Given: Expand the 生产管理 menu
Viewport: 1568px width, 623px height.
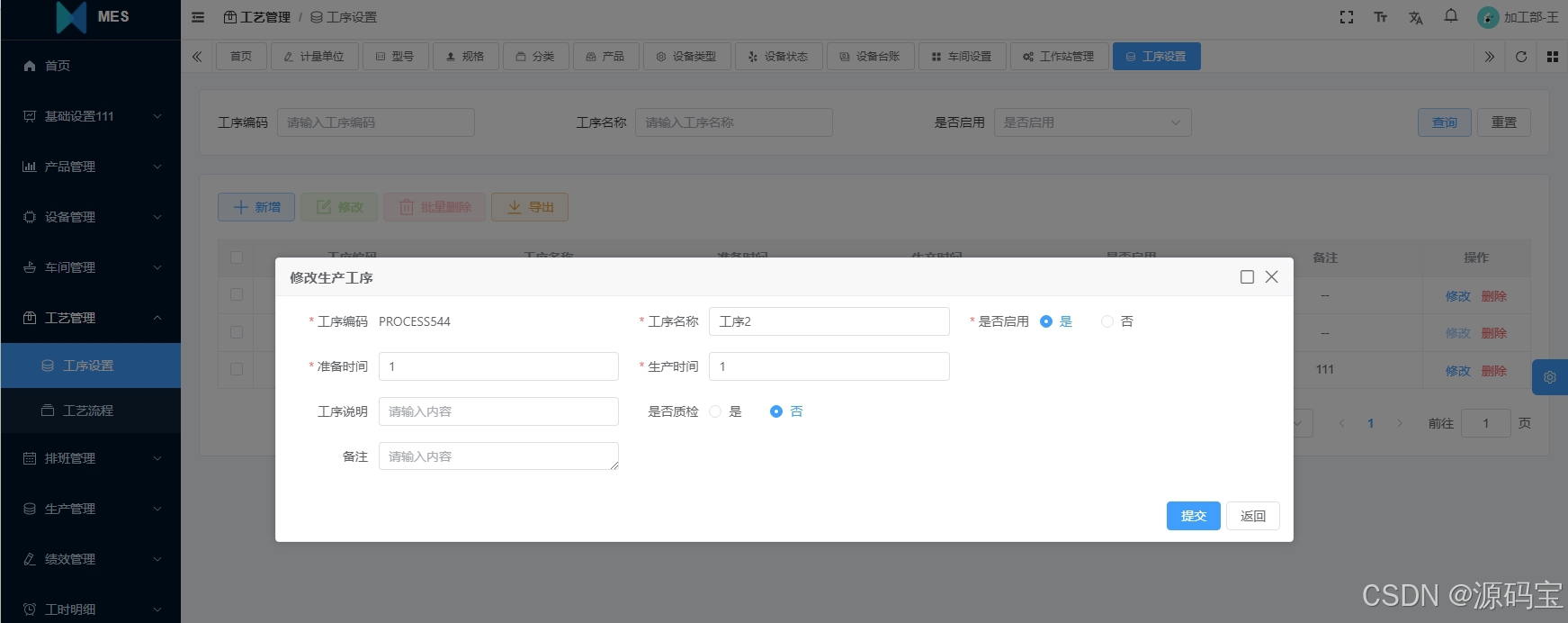Looking at the screenshot, I should tap(157, 509).
